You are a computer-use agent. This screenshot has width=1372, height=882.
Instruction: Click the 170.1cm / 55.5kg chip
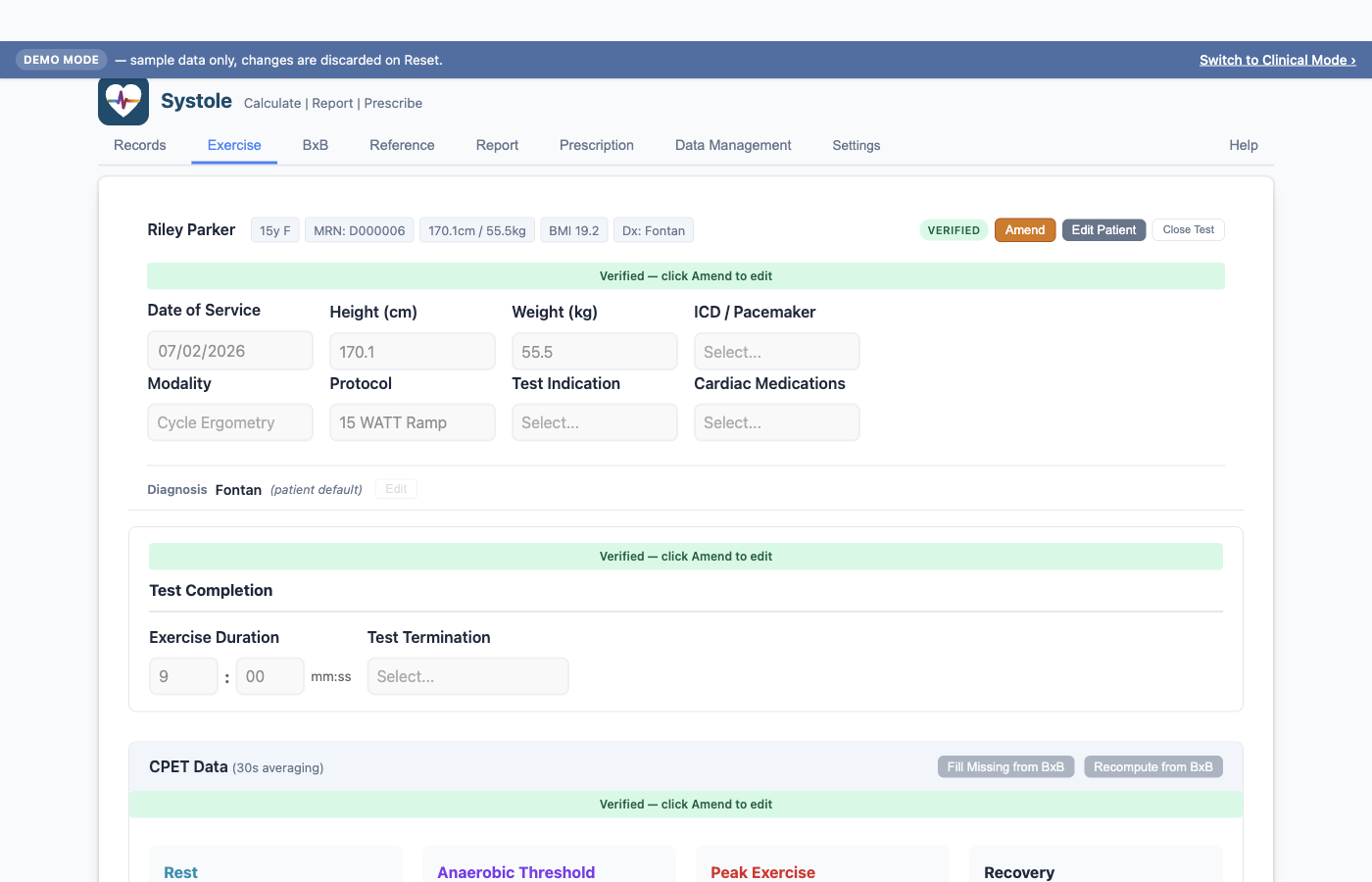click(477, 230)
